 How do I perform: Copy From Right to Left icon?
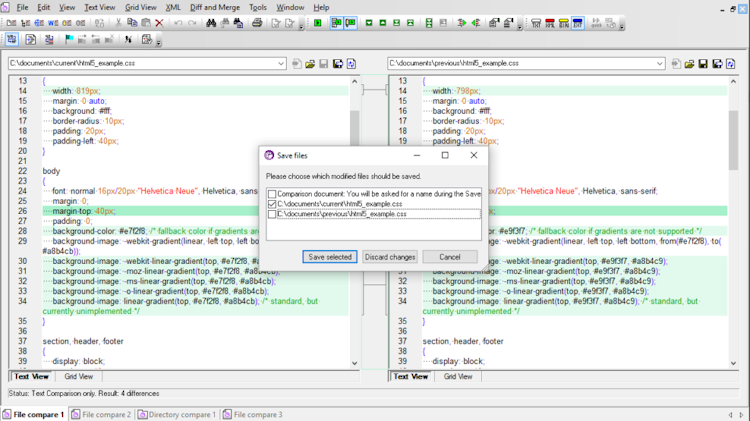[476, 23]
